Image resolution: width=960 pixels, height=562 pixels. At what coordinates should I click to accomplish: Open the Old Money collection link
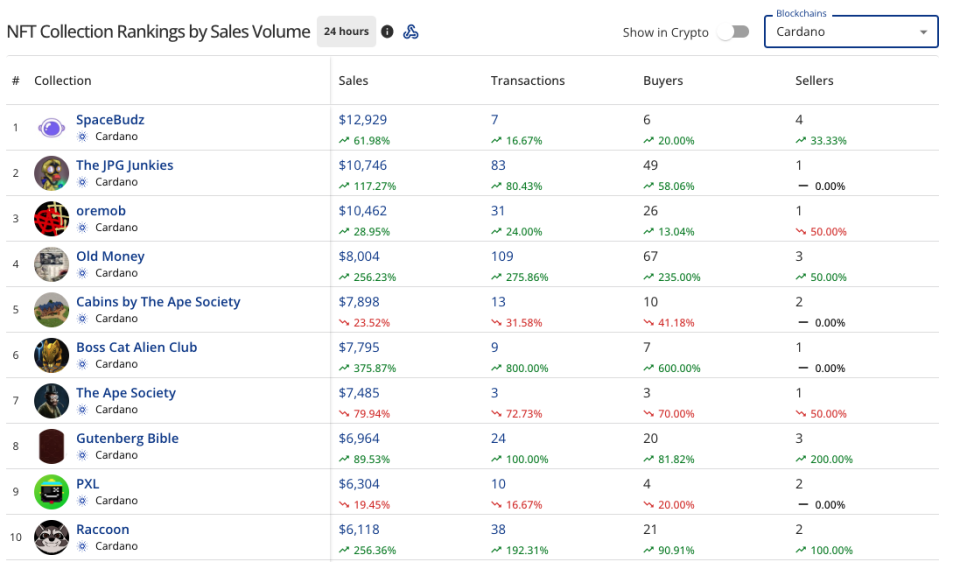tap(110, 257)
